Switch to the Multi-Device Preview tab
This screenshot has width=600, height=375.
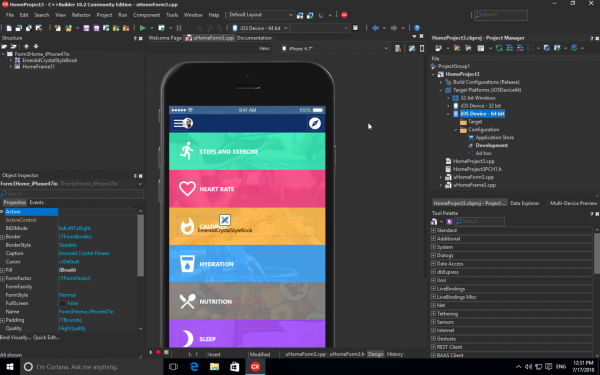point(573,203)
